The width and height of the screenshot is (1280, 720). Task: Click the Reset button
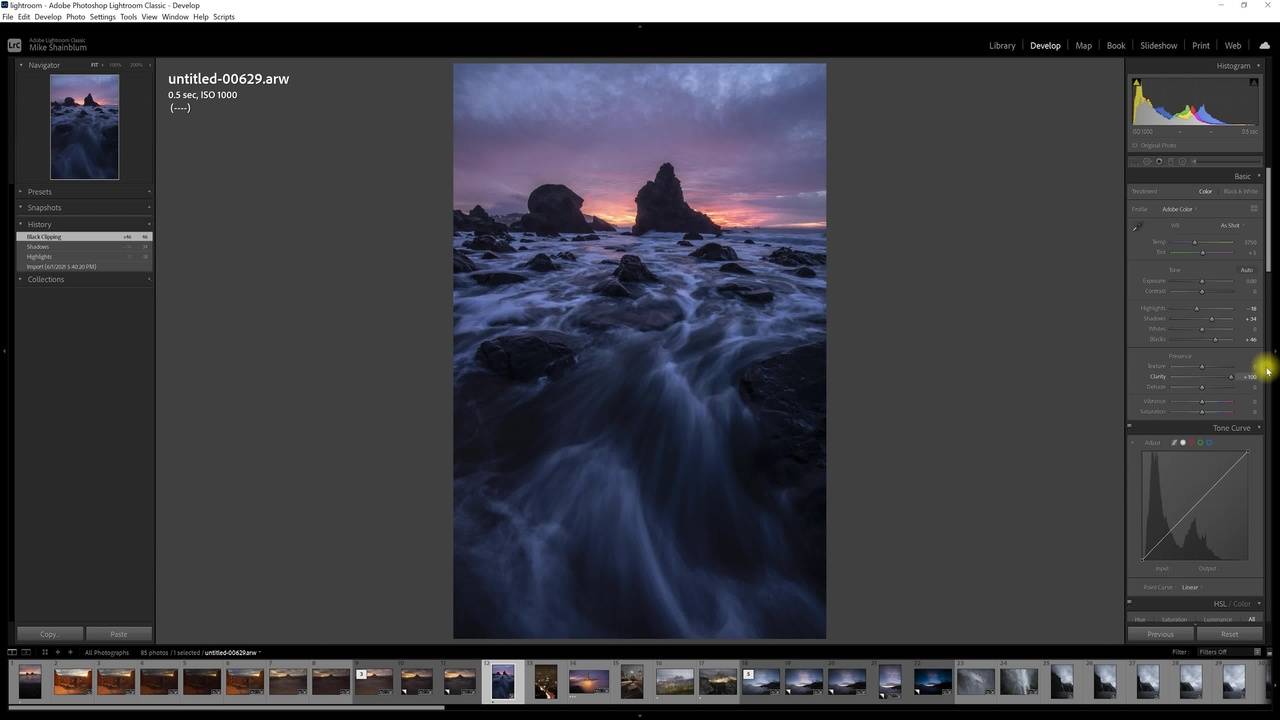[x=1229, y=634]
